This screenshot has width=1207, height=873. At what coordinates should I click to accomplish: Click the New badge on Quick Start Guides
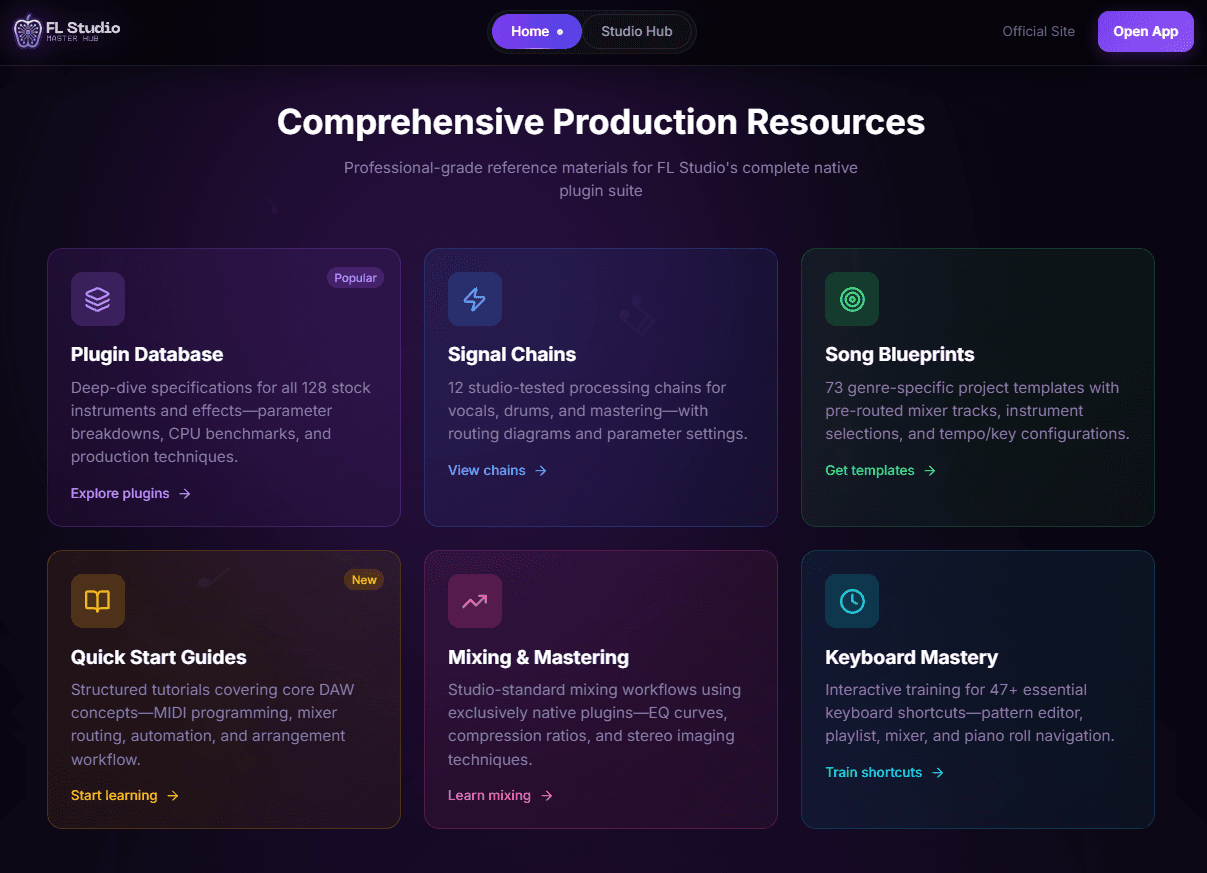(x=364, y=580)
